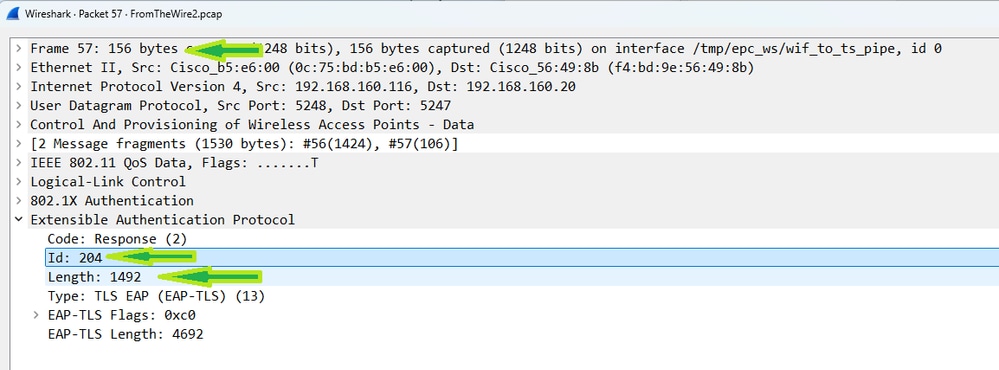Expand the Ethernet II section

tap(20, 68)
